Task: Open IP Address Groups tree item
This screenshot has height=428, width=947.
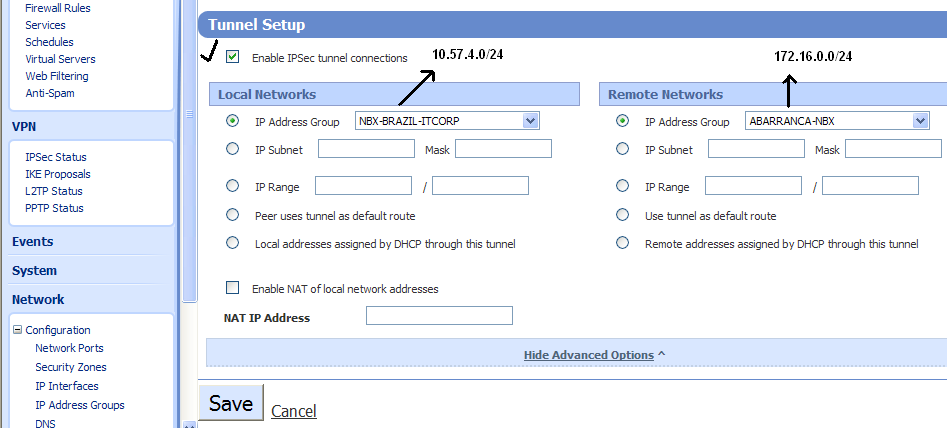Action: (x=80, y=405)
